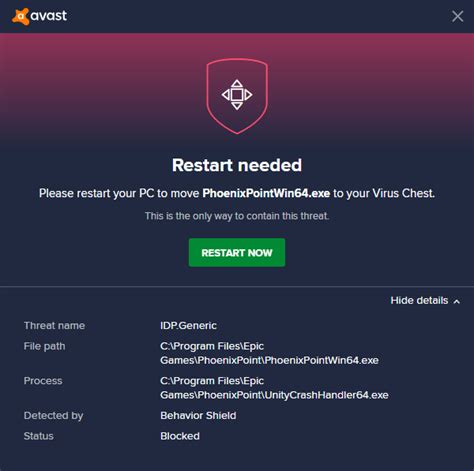Click the Threat name label
This screenshot has height=471, width=474.
coord(54,326)
